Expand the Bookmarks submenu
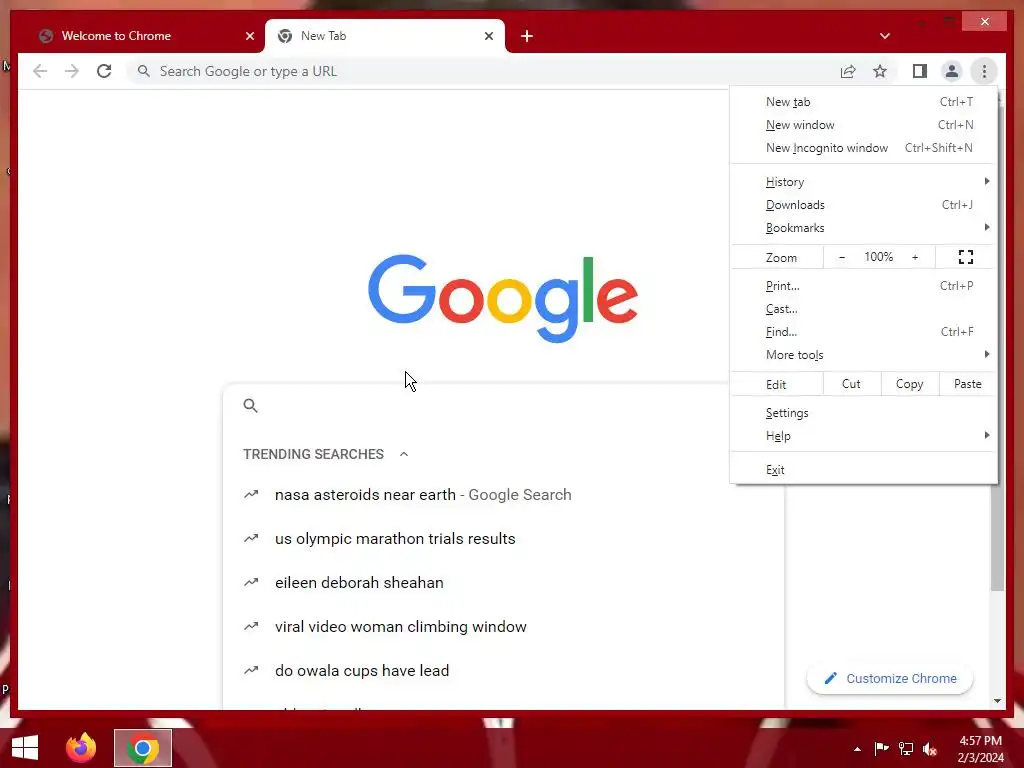The height and width of the screenshot is (768, 1024). [863, 228]
